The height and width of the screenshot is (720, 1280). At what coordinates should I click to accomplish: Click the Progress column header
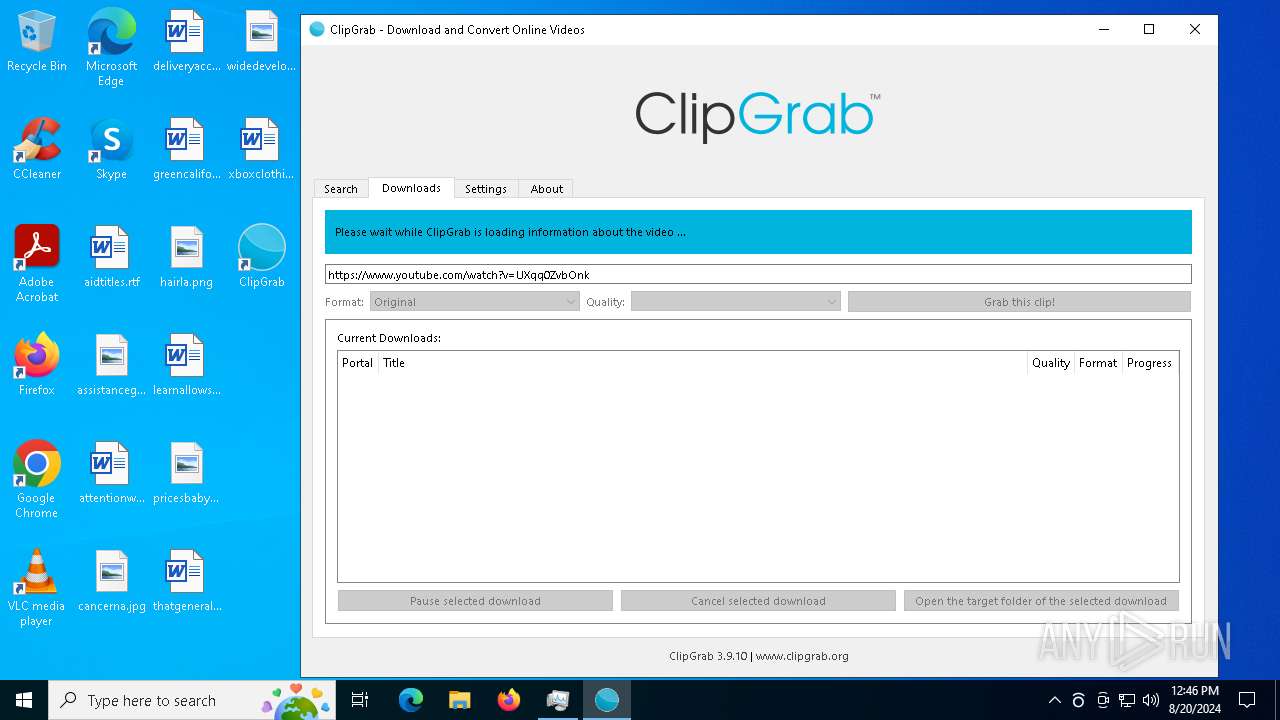tap(1150, 363)
